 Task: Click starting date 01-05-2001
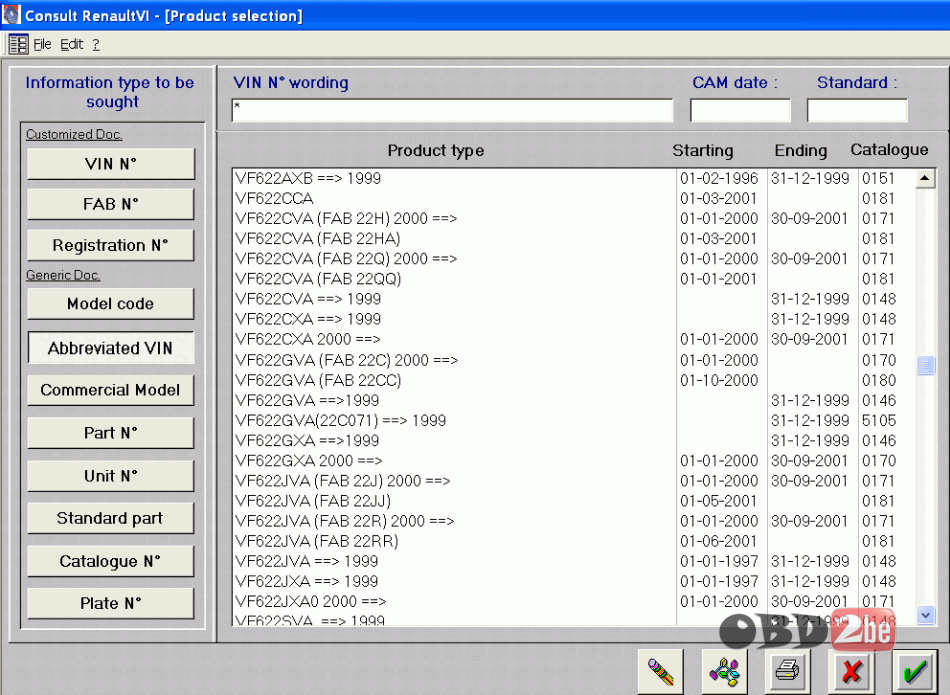(x=719, y=501)
